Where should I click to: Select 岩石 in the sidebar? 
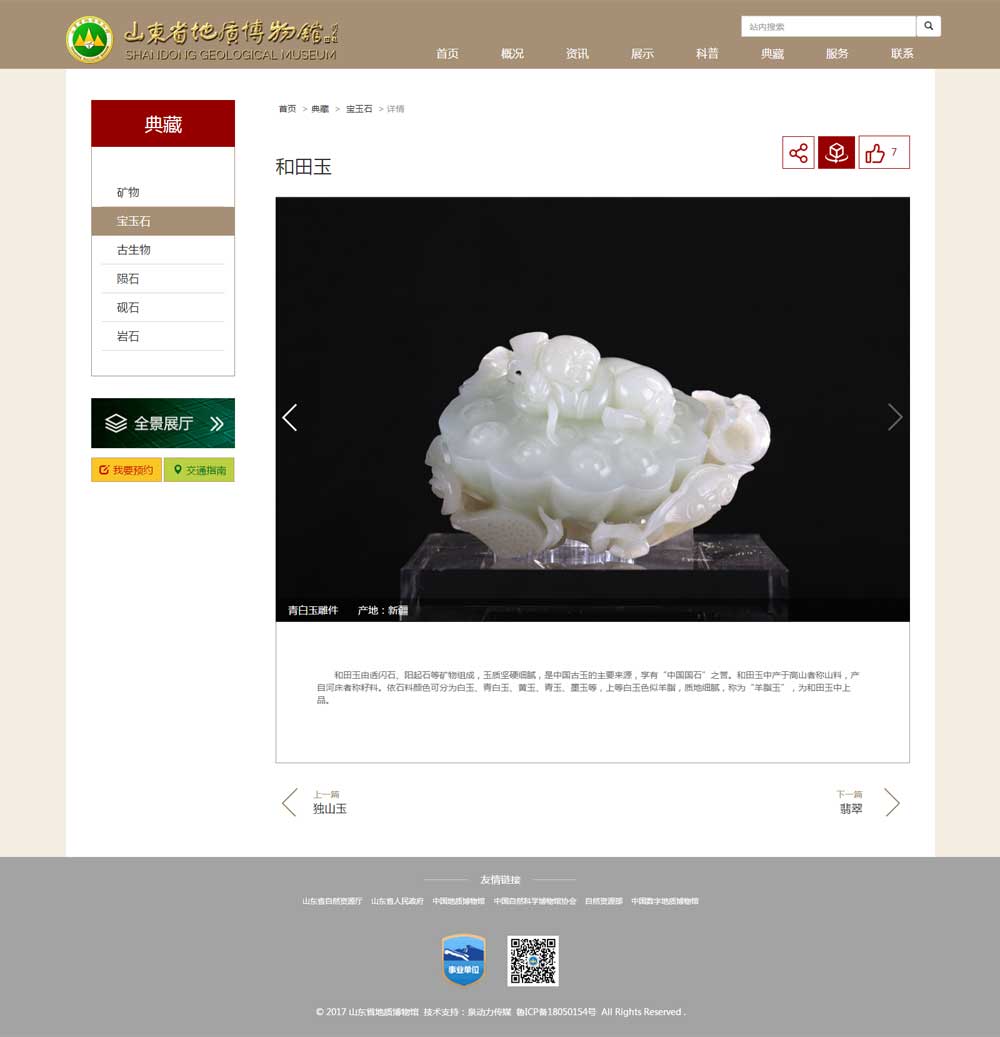point(163,336)
